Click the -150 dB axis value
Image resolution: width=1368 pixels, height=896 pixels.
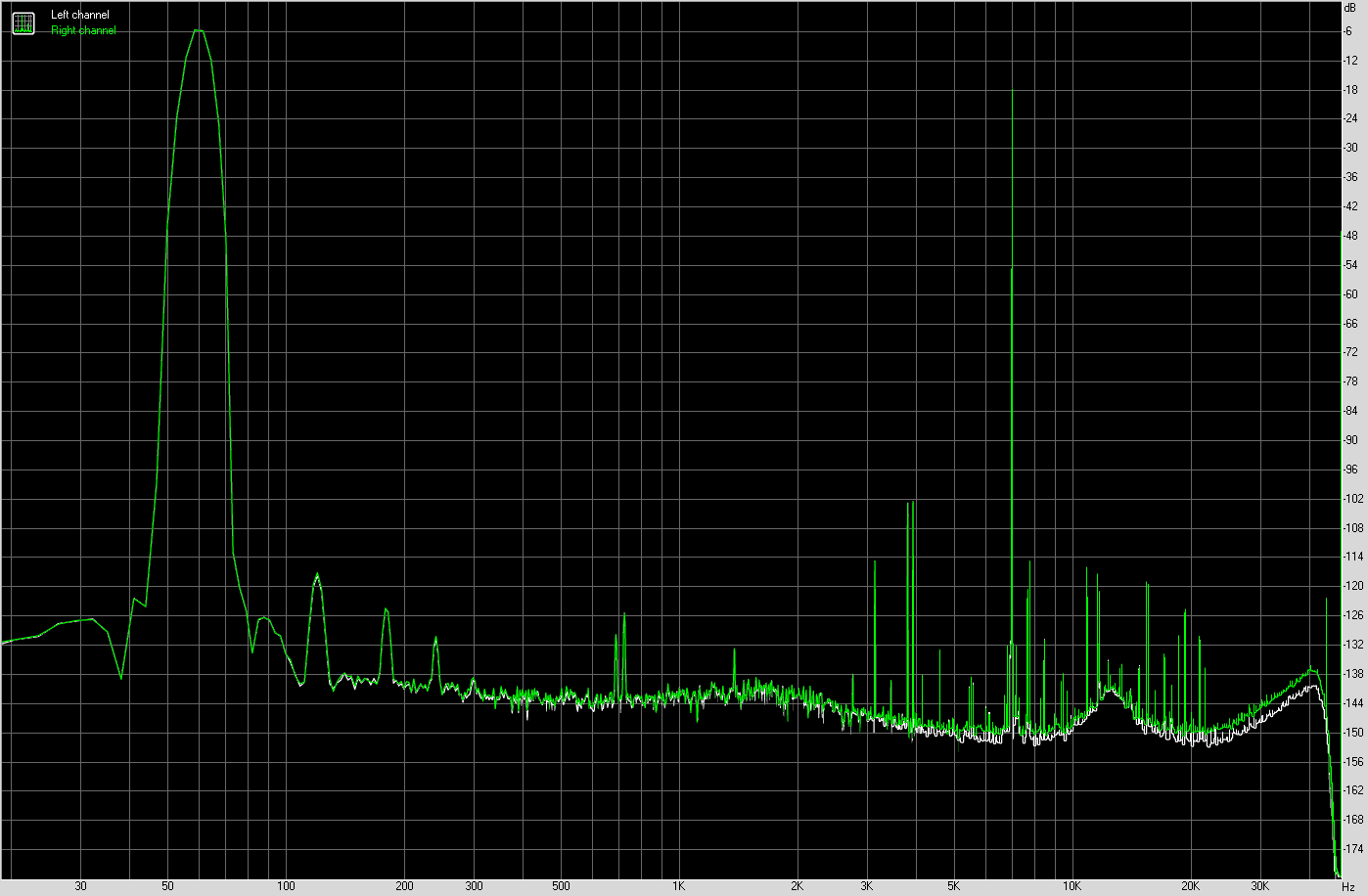point(1353,733)
